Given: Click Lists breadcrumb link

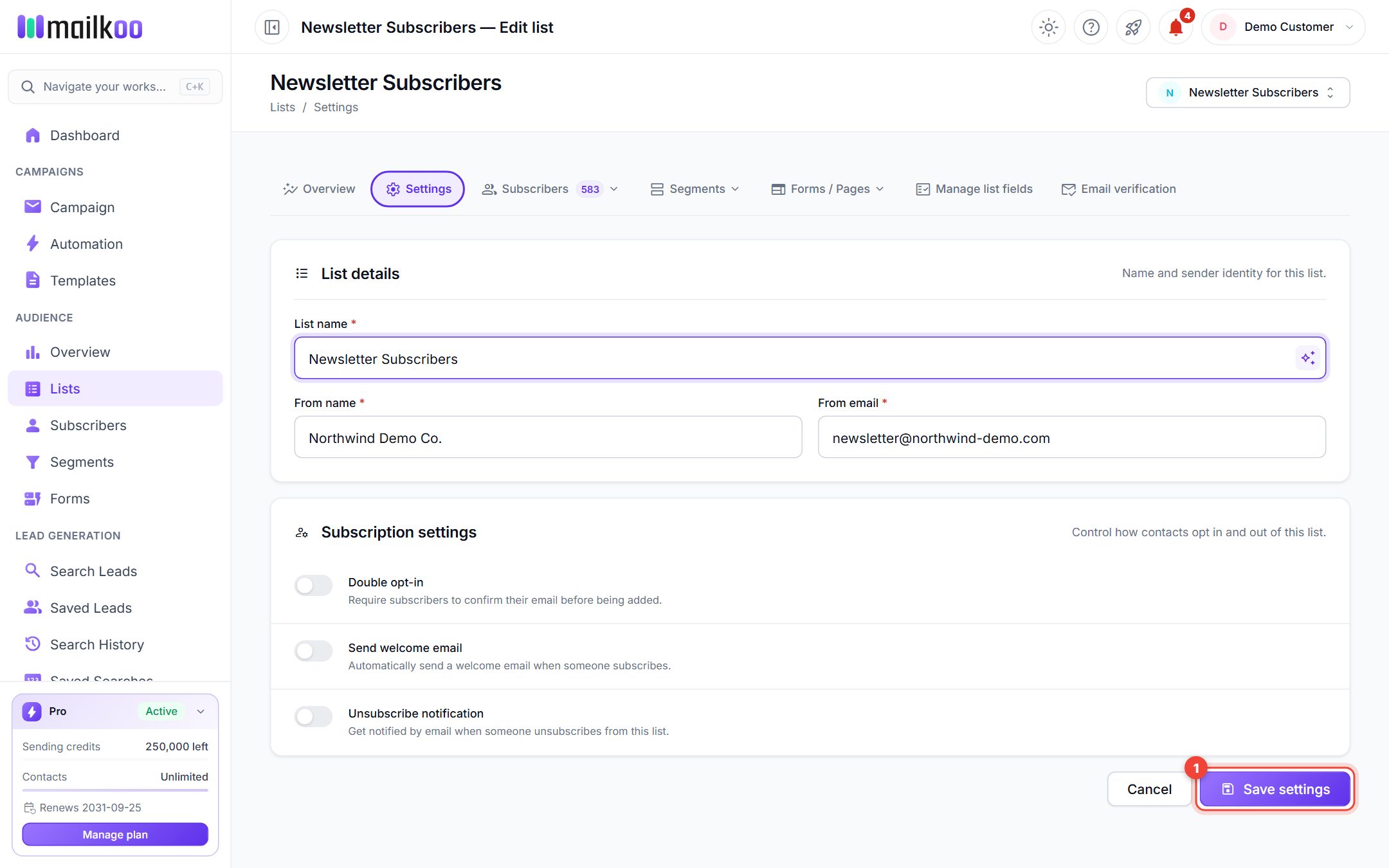Looking at the screenshot, I should 282,107.
